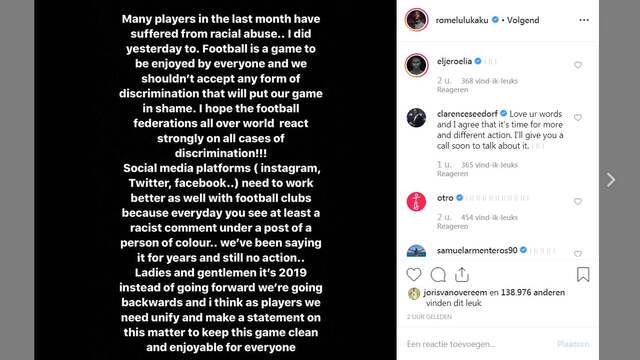The image size is (640, 360).
Task: Open the comment speech bubble icon
Action: 438,275
